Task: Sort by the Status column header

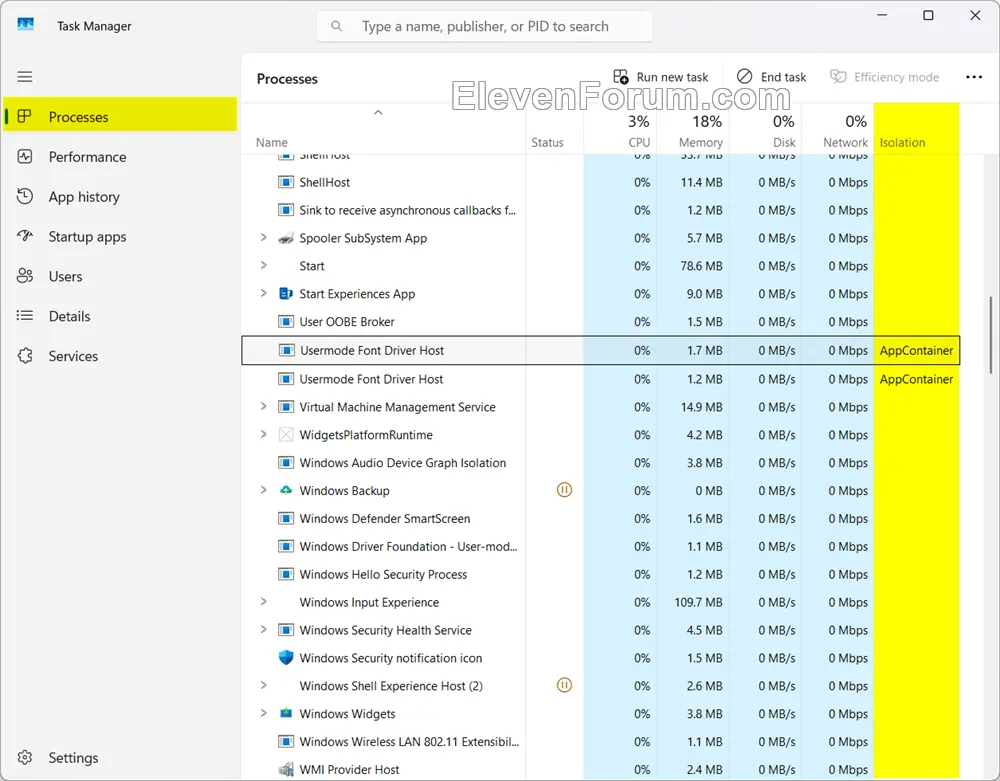Action: (555, 129)
